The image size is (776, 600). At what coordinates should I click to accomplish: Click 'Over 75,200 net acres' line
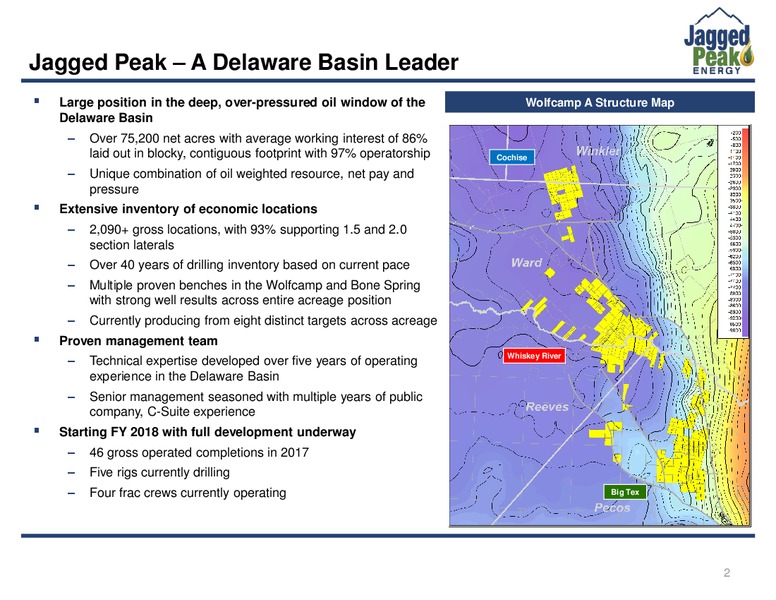coord(259,146)
